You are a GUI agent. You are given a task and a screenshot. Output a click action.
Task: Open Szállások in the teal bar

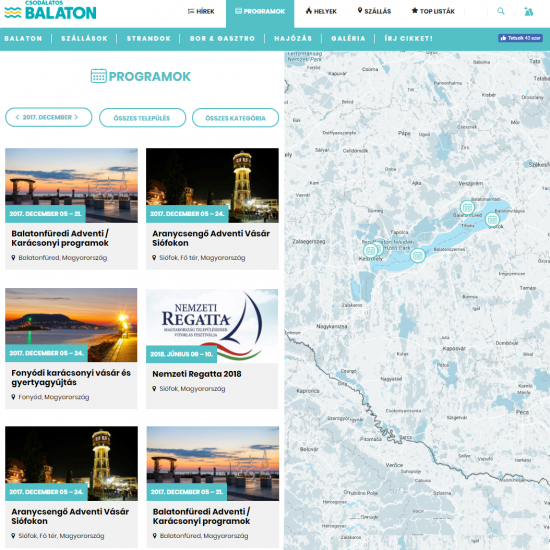coord(85,39)
